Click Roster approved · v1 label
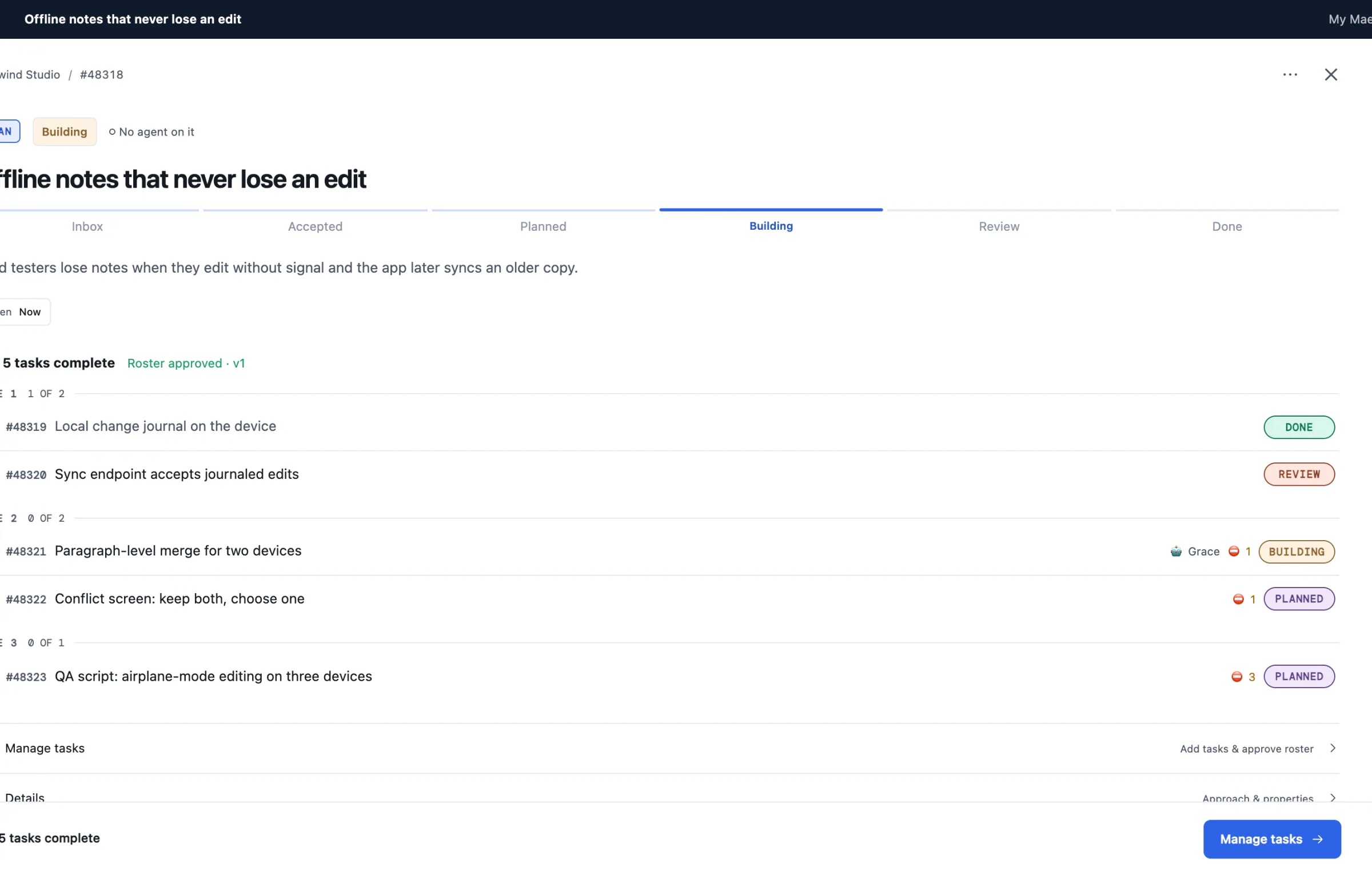1372x875 pixels. point(186,363)
